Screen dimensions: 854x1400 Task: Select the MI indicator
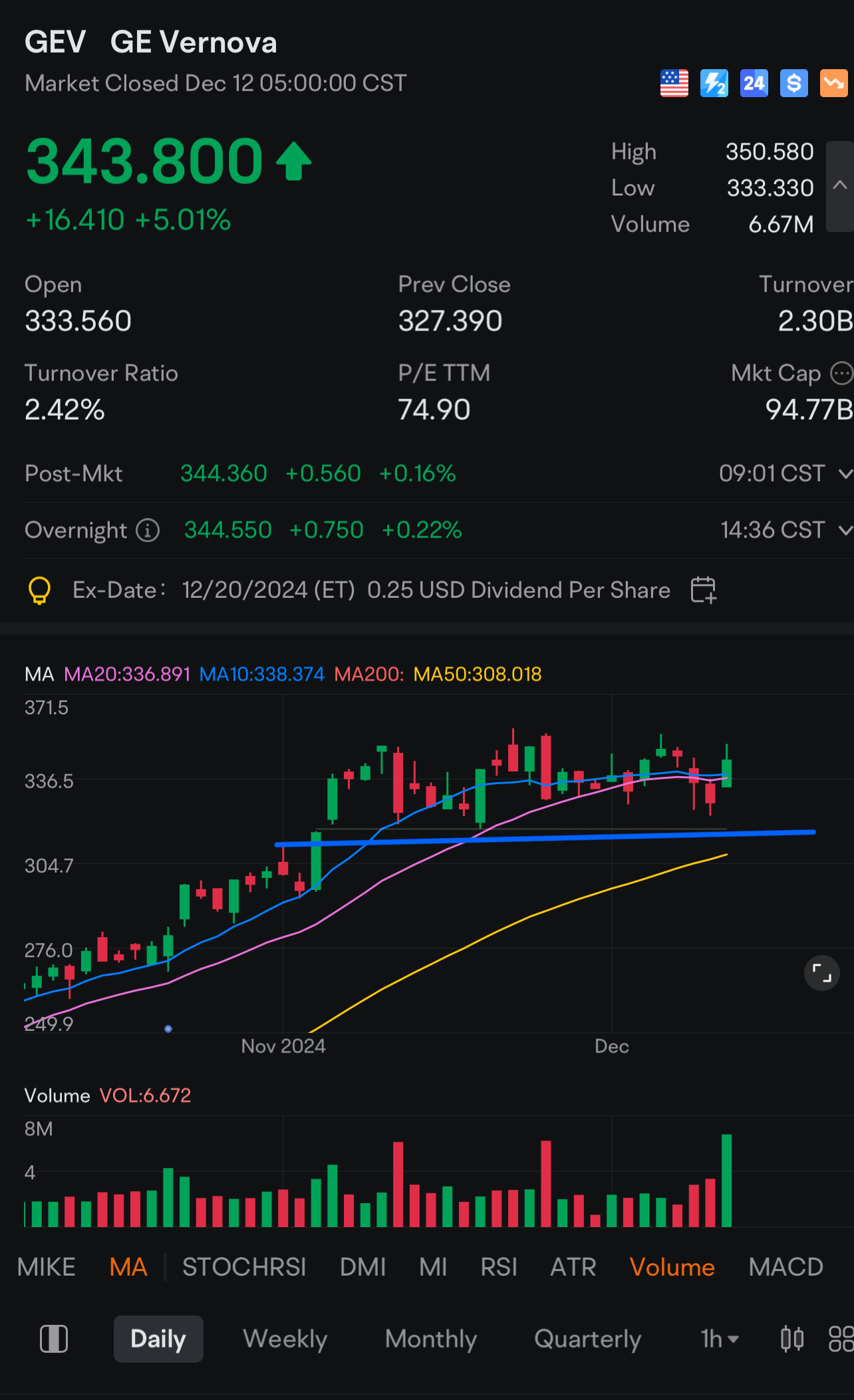coord(433,1267)
